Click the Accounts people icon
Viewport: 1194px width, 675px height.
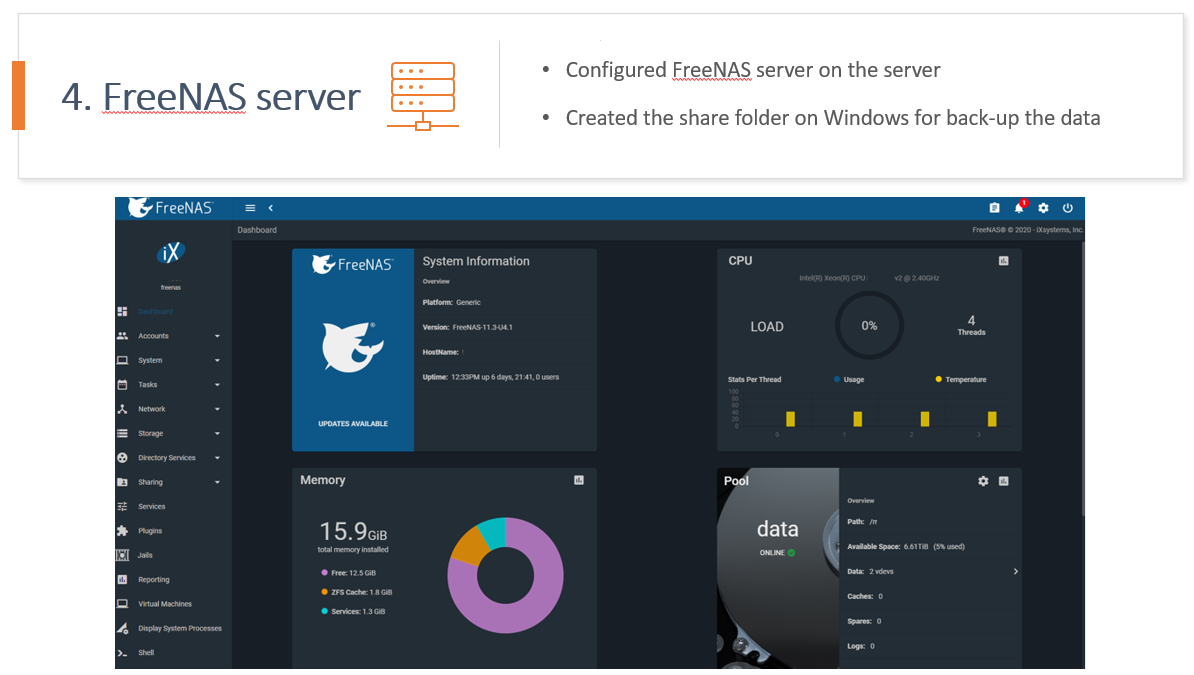tap(122, 336)
